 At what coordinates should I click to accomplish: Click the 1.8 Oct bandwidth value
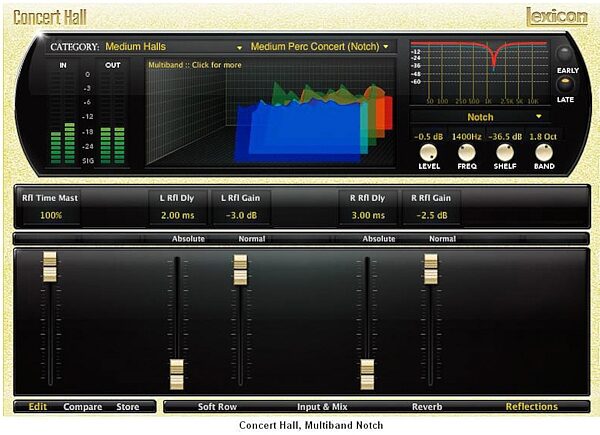click(543, 137)
